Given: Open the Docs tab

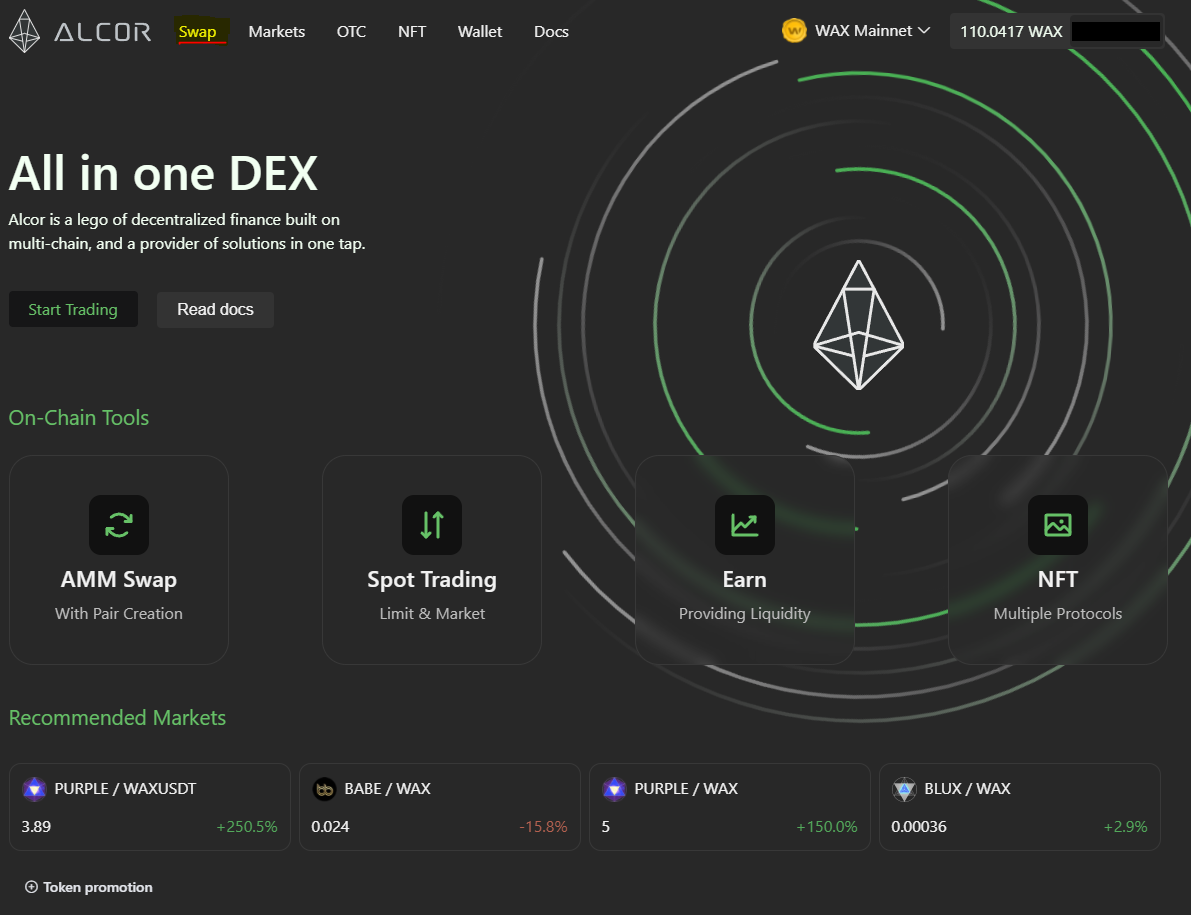Looking at the screenshot, I should point(551,32).
